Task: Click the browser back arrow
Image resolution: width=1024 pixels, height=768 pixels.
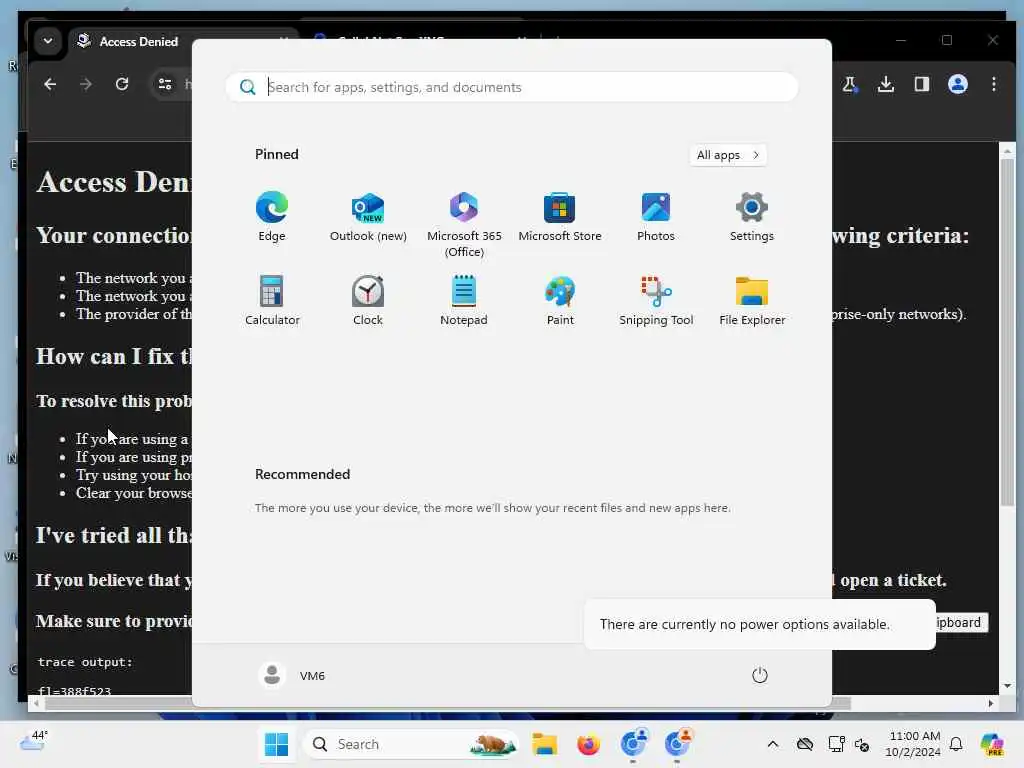Action: [50, 84]
